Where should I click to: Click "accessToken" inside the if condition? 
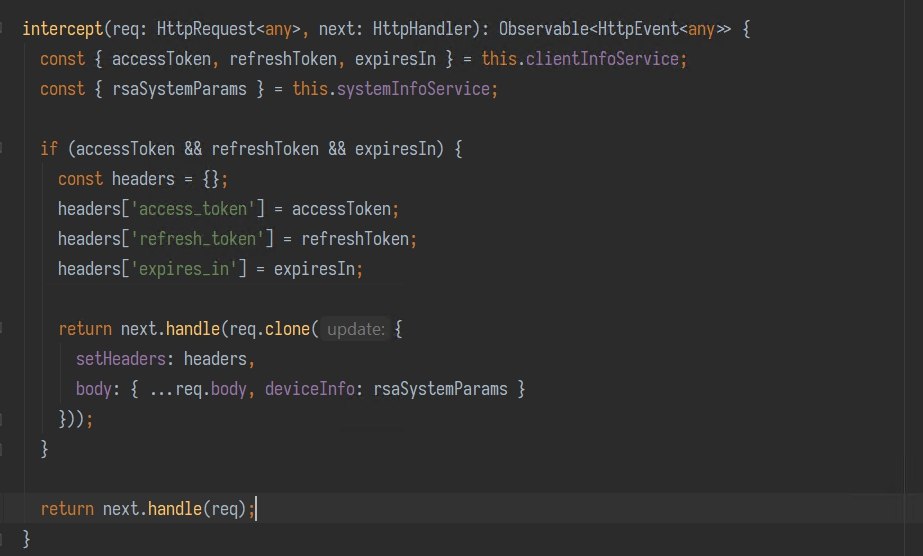click(x=125, y=149)
